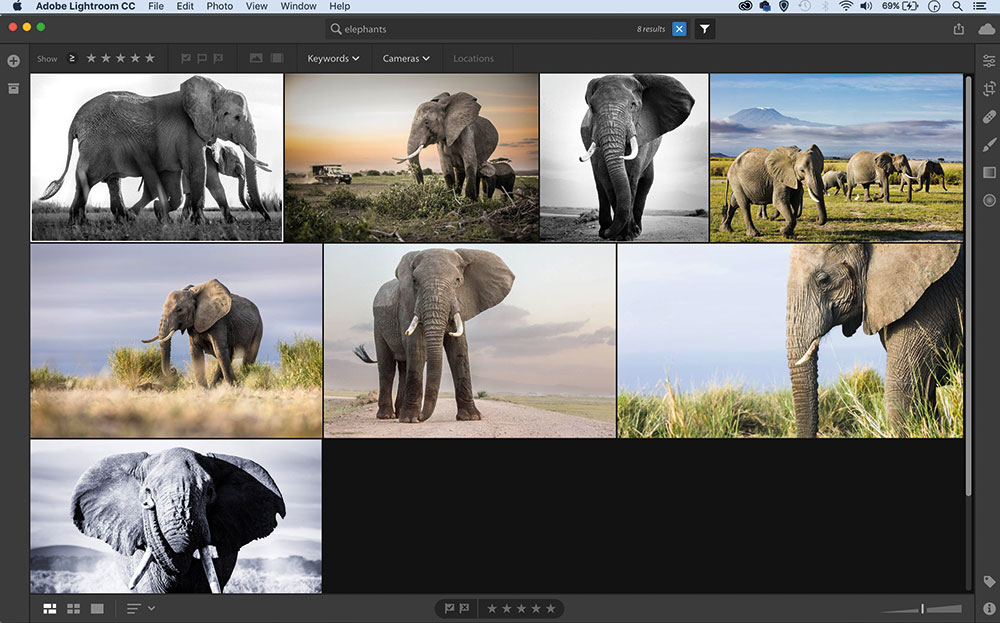
Task: Select black-and-white elephant with calf photo
Action: [x=157, y=158]
